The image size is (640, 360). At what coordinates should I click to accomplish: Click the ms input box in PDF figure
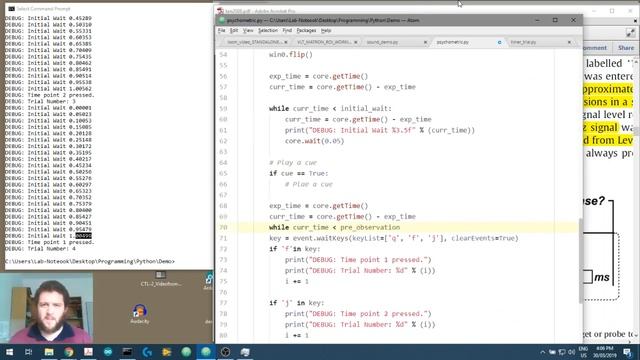click(588, 276)
